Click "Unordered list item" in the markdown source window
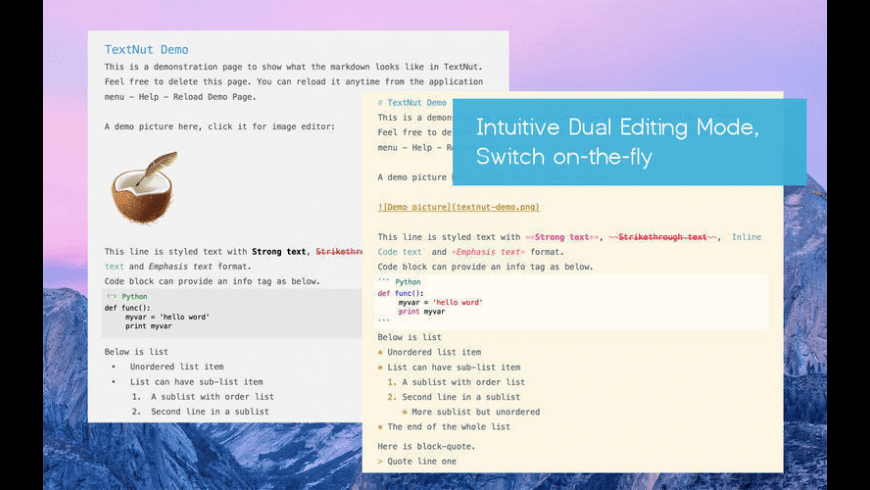 click(434, 352)
